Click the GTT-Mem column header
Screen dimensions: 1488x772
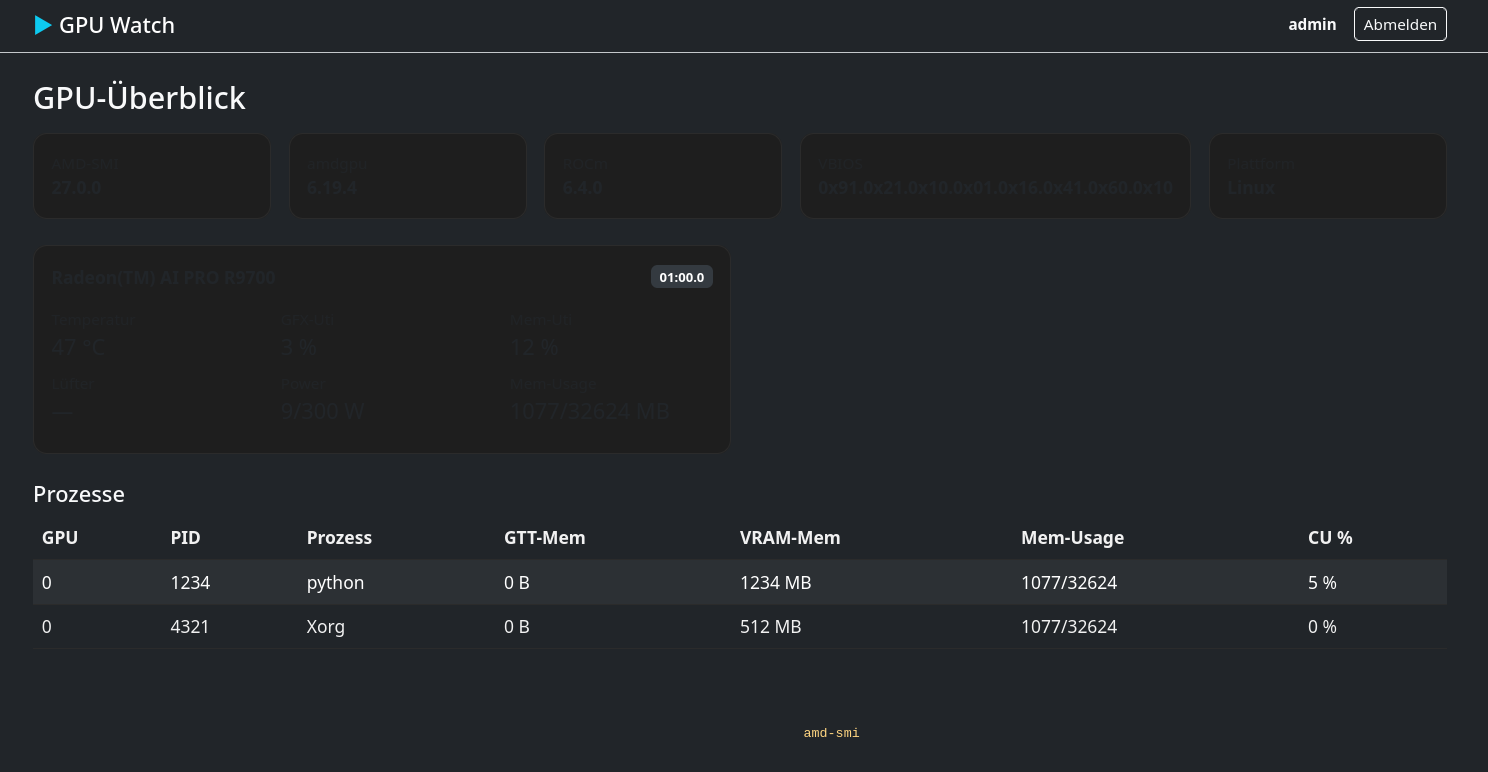[x=545, y=538]
